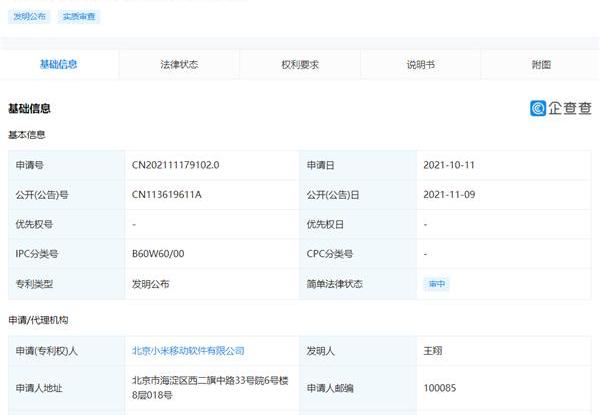
Task: Open the 附图 tab
Action: 541,64
